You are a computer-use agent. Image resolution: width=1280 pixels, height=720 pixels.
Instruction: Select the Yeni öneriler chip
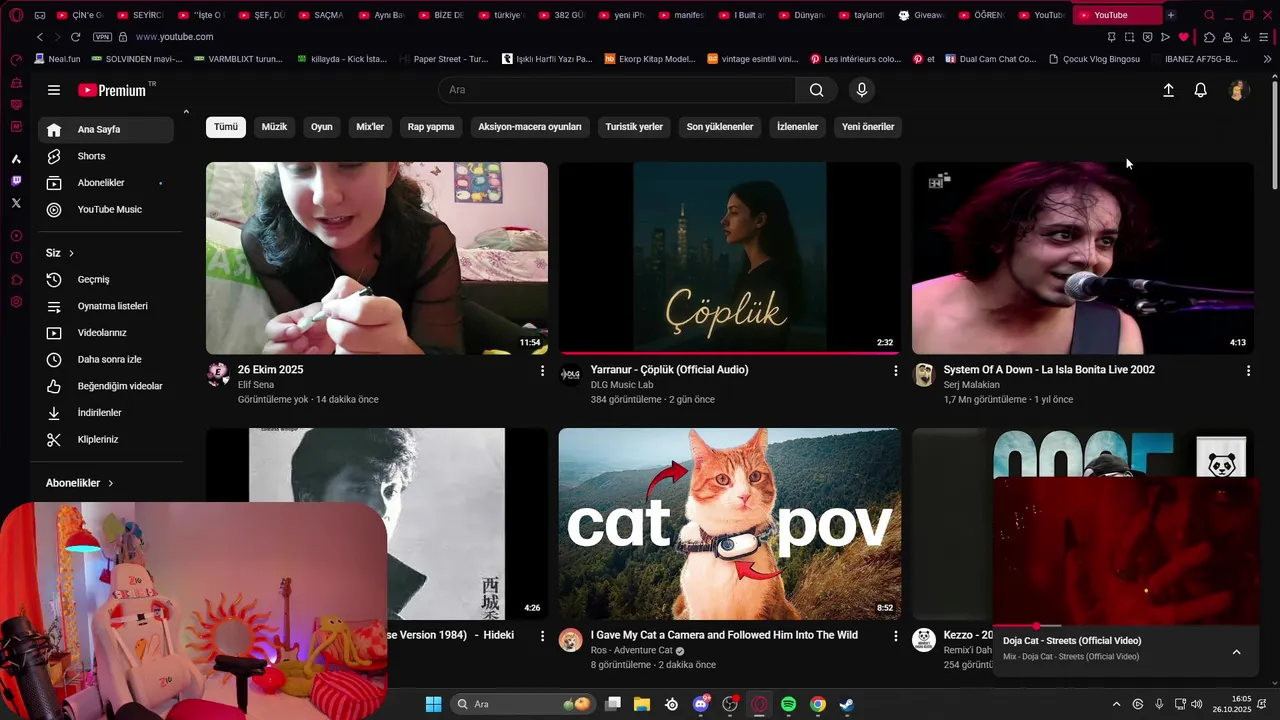coord(868,127)
